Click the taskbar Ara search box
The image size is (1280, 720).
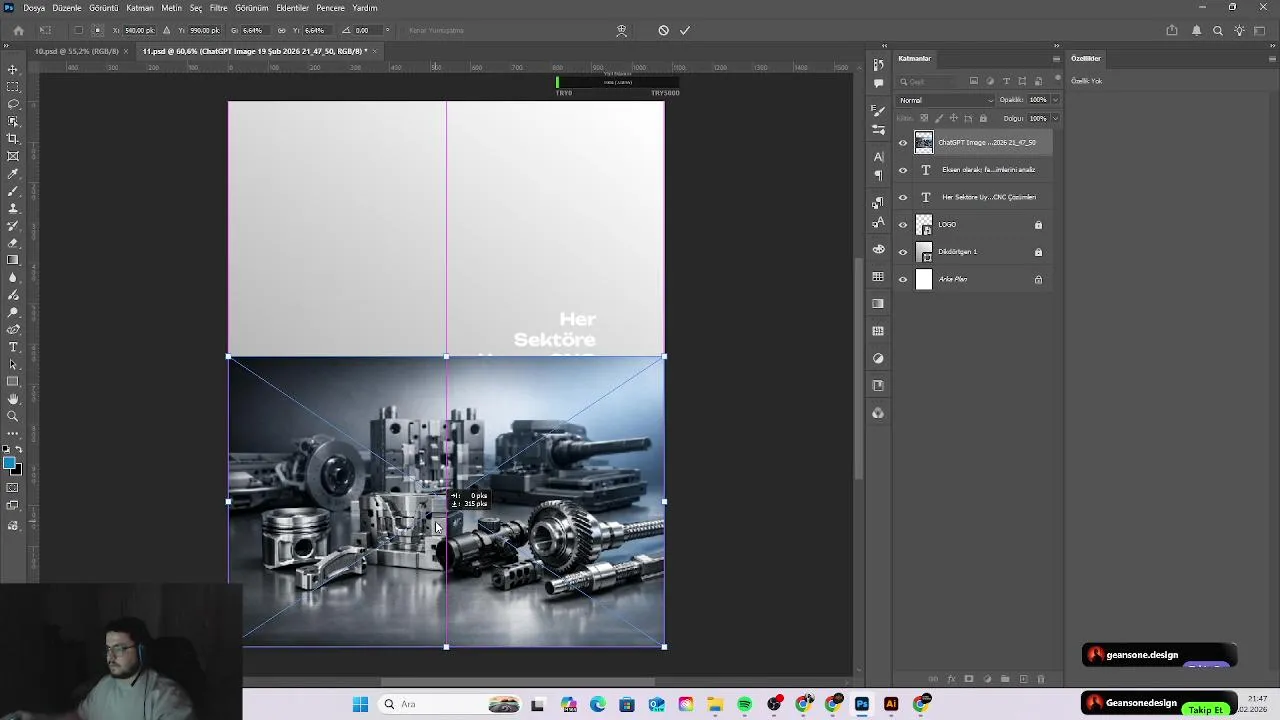[450, 704]
